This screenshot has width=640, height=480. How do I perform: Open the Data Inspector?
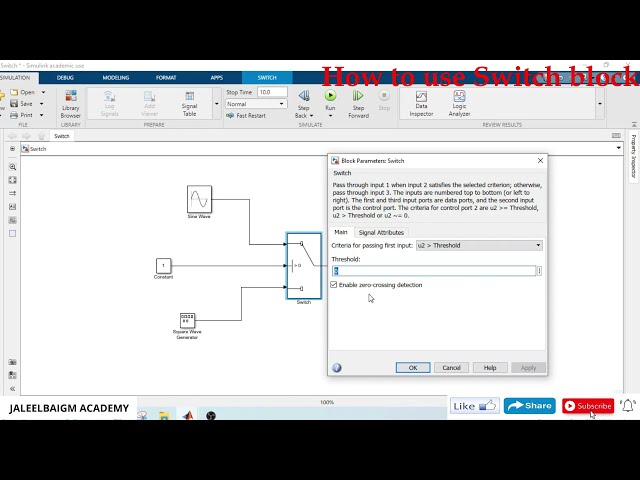[x=421, y=104]
